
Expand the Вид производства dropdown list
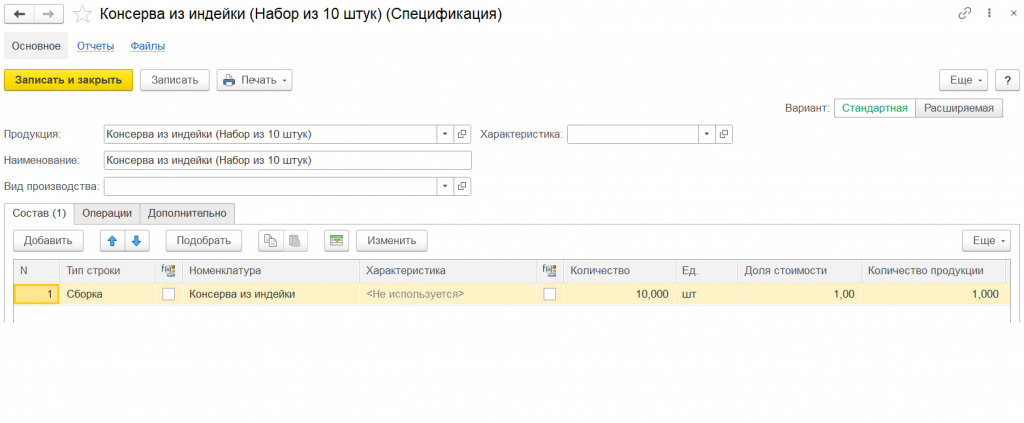(445, 186)
